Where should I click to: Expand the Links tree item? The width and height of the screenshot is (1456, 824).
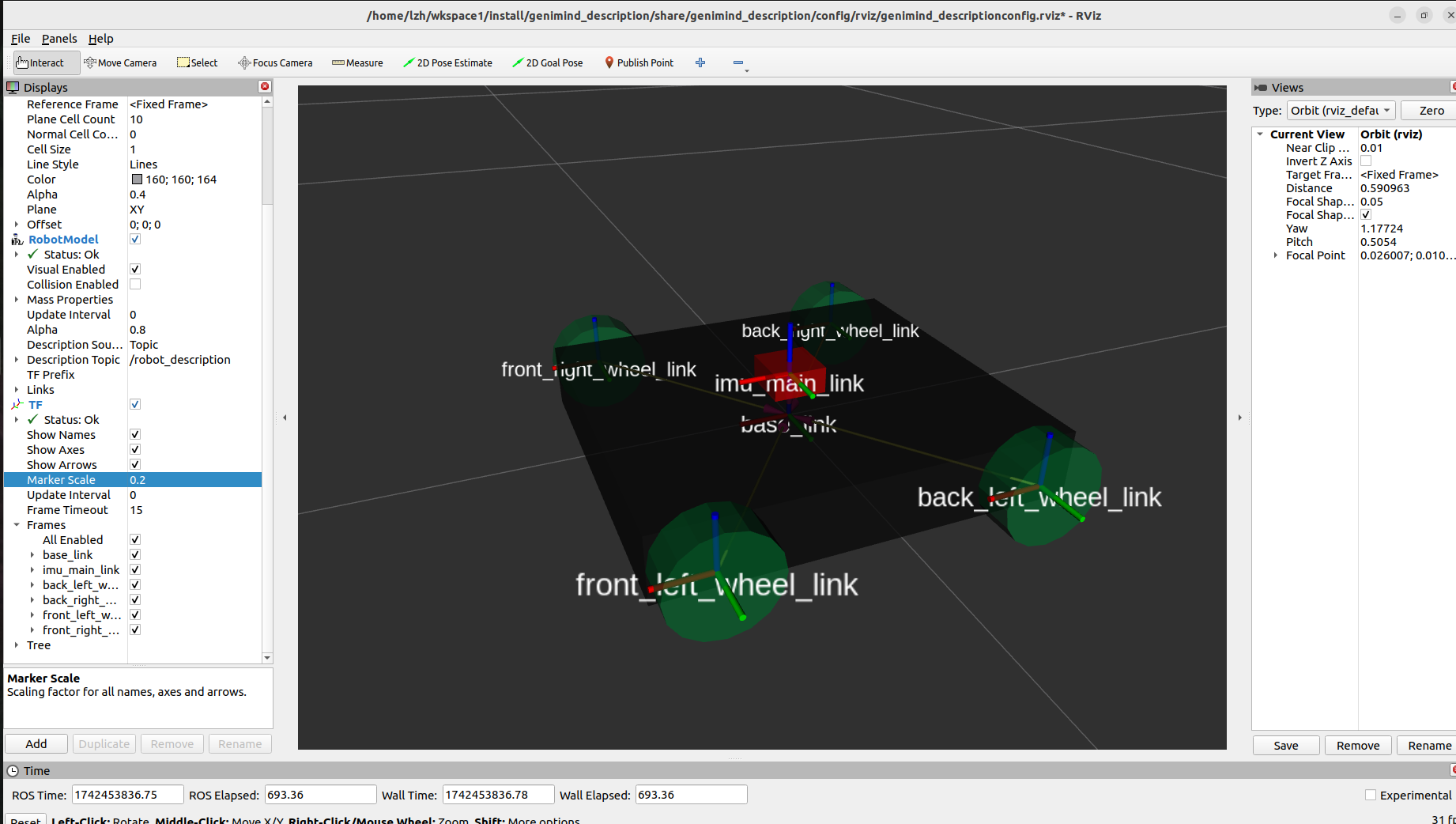17,390
